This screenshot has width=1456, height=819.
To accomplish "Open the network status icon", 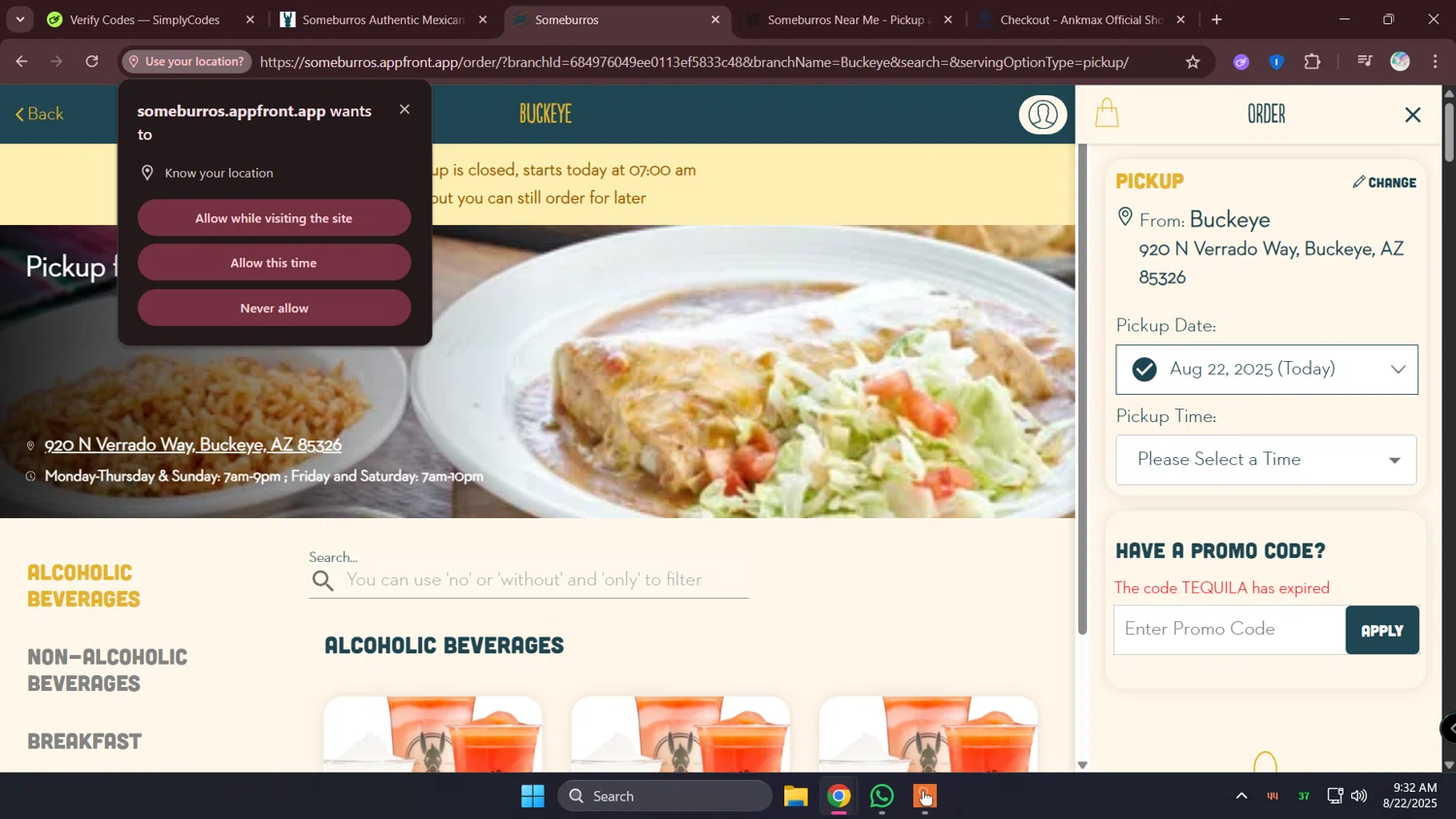I will coord(1336,797).
